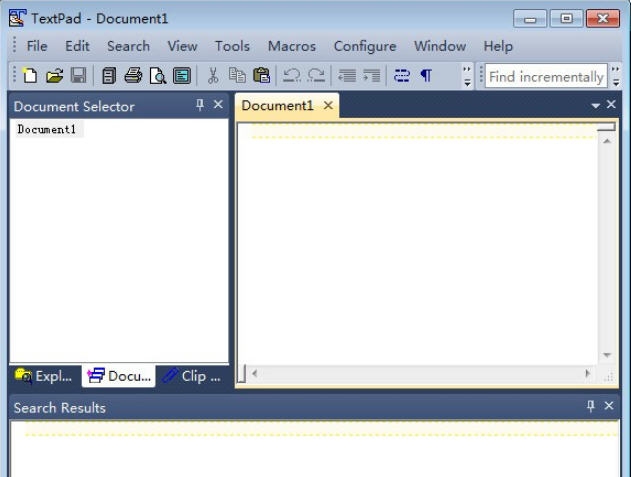The image size is (631, 477).
Task: Redo the action with the Redo icon
Action: tap(316, 76)
